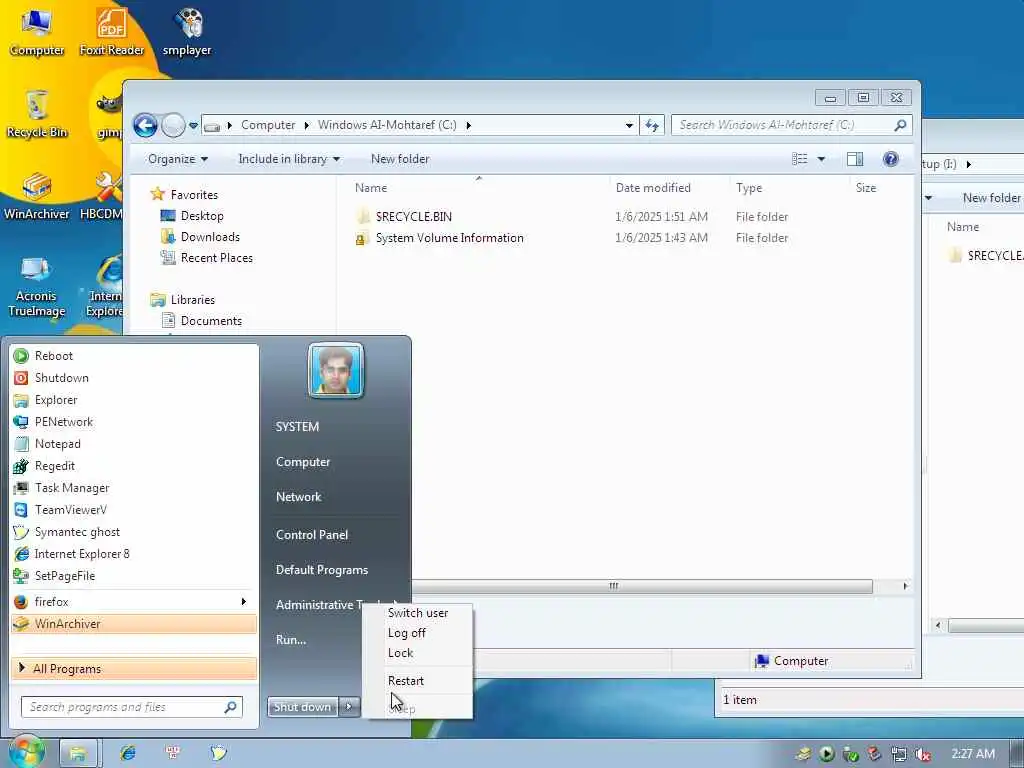Open Computer from Start menu right pane
1024x768 pixels.
click(303, 462)
